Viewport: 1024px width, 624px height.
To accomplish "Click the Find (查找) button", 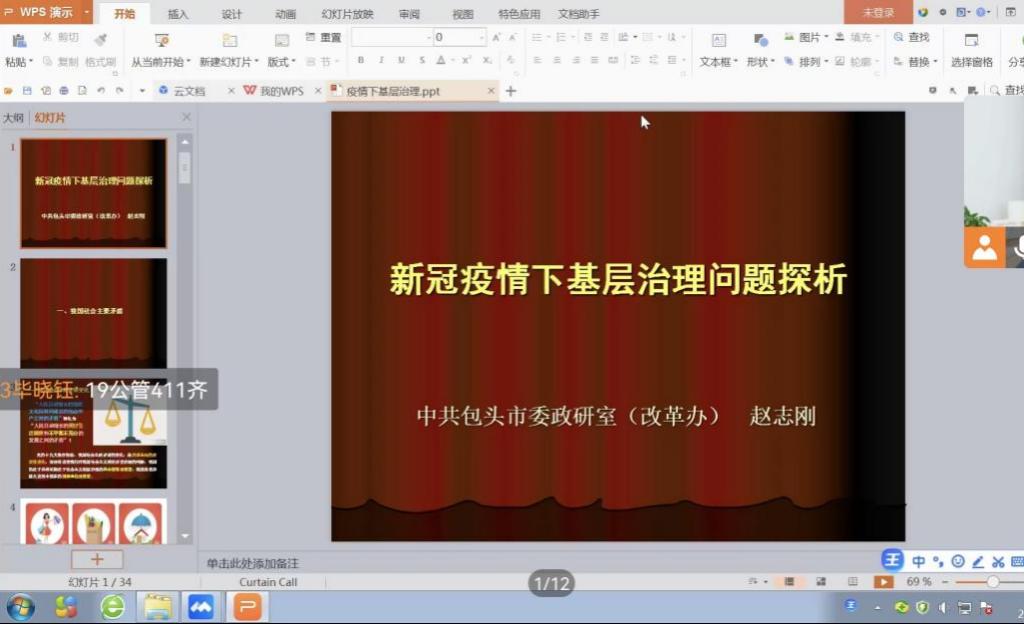I will pyautogui.click(x=911, y=37).
